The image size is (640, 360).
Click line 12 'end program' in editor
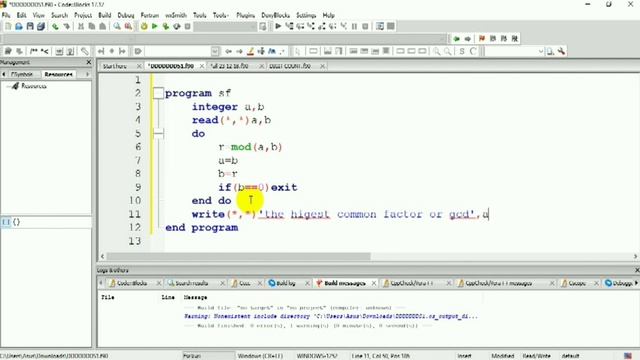coord(202,228)
